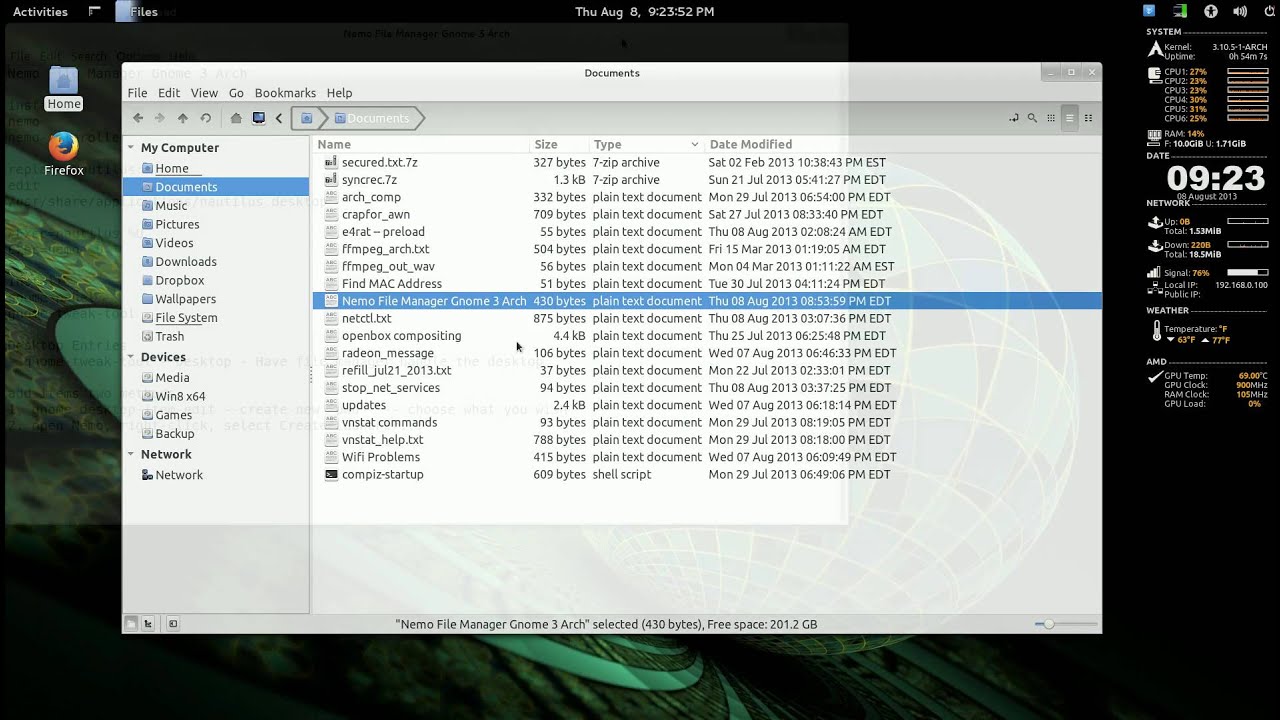
Task: Click the Home desktop folder icon
Action: coord(63,88)
